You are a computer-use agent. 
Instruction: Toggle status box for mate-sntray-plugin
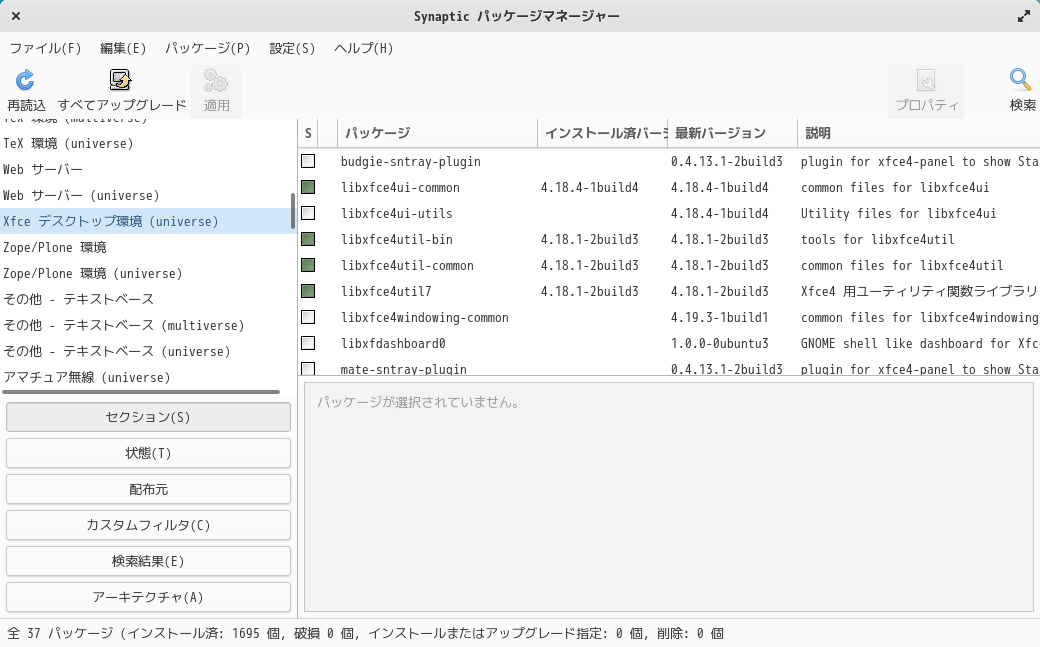(308, 368)
